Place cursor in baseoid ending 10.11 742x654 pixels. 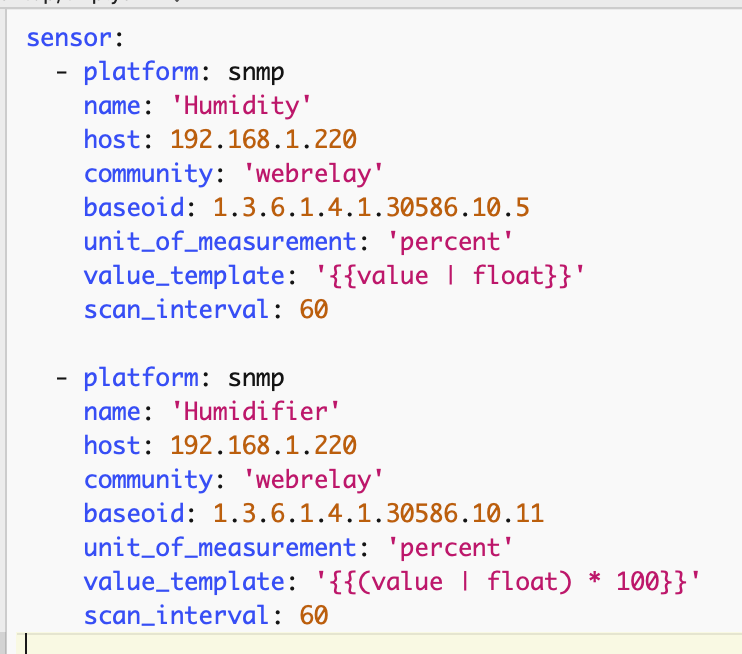[377, 514]
